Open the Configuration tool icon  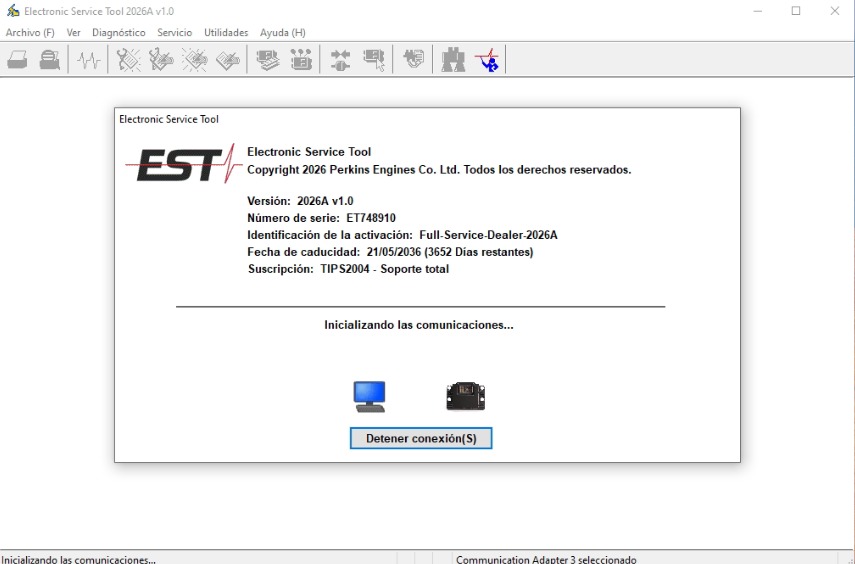click(x=301, y=59)
